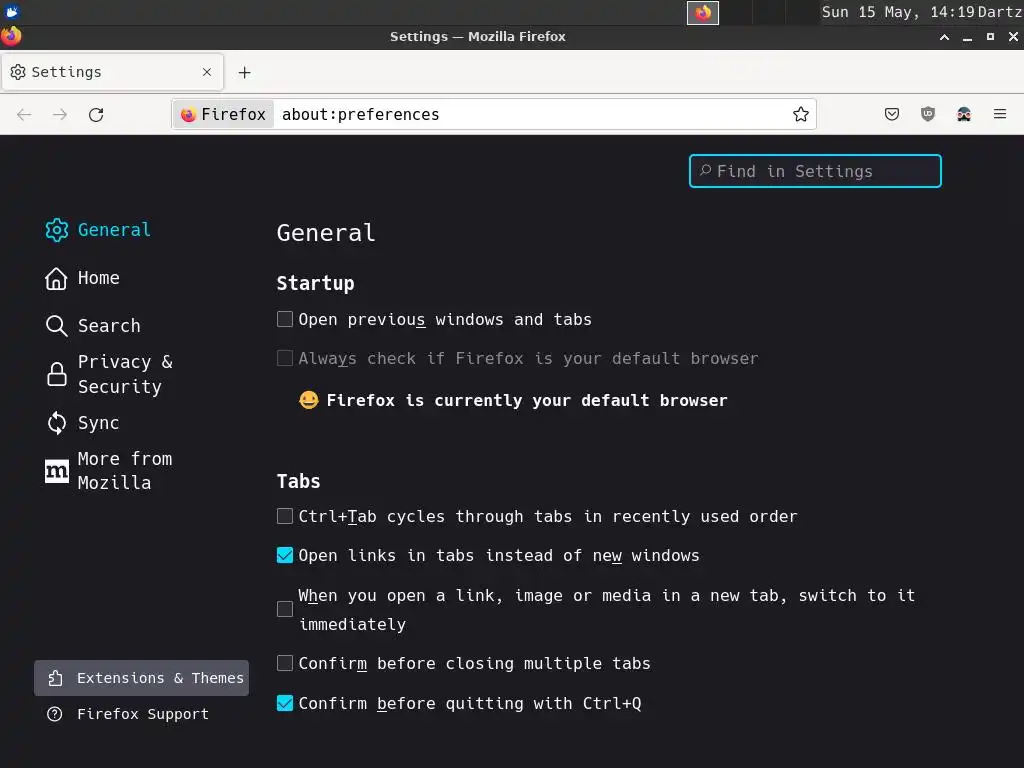
Task: Focus the Find in Settings search box
Action: (815, 171)
